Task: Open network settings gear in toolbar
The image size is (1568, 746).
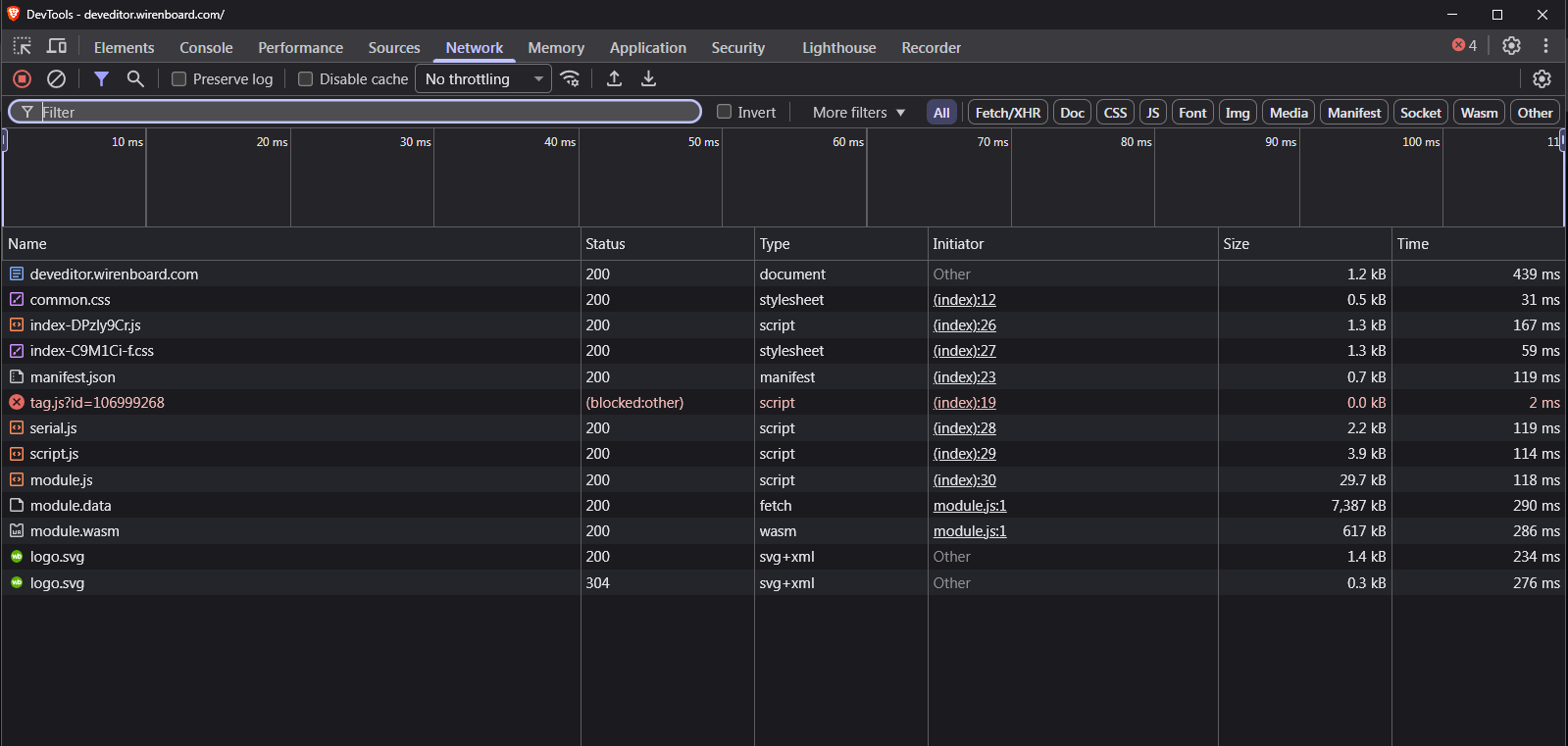Action: coord(1542,78)
